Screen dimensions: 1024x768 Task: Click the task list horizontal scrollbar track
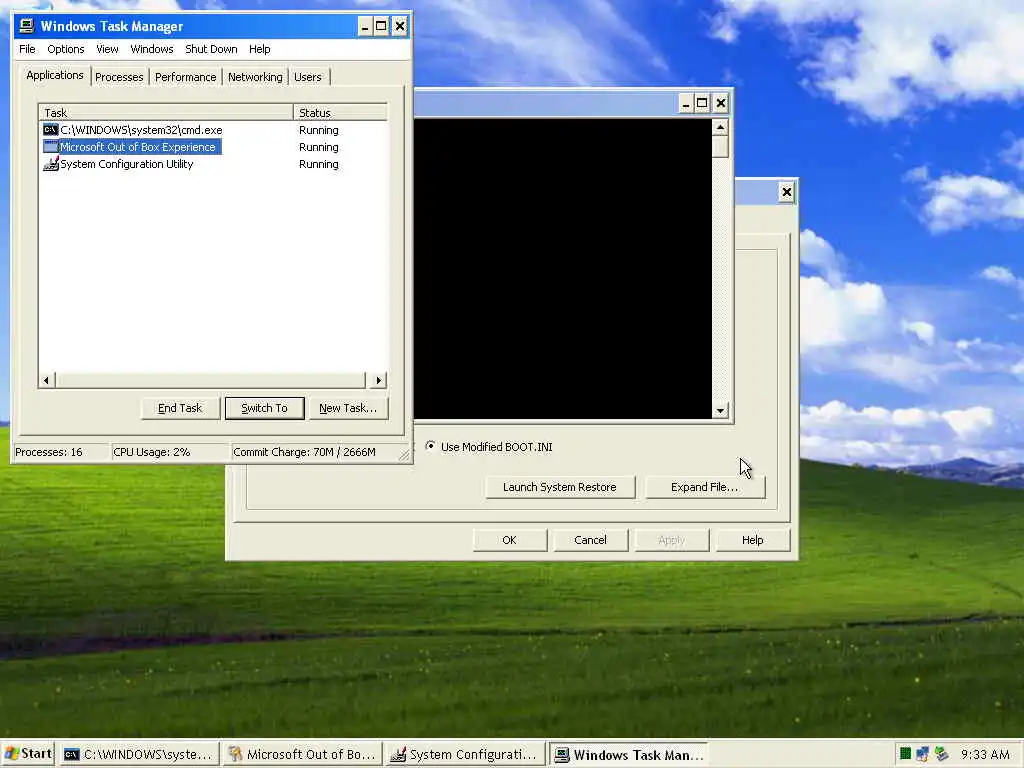point(213,380)
